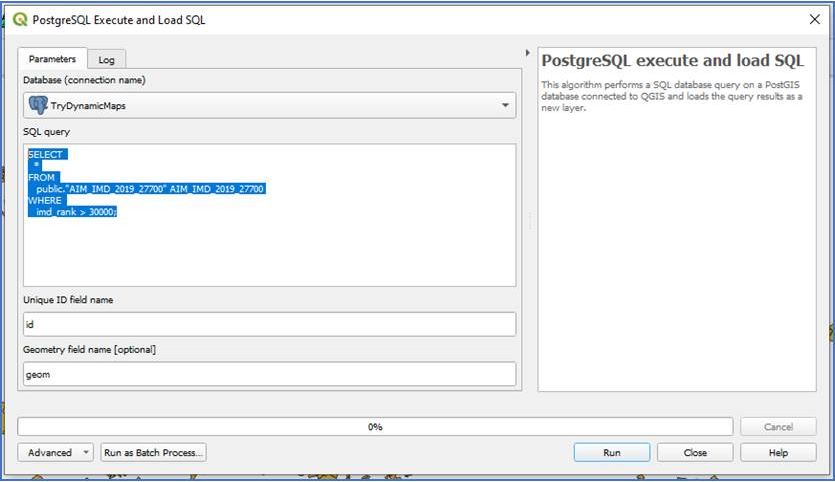
Task: Click the imd_rank > 30000; line
Action: point(76,212)
